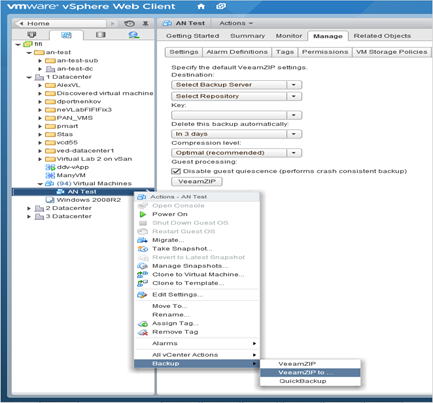
Task: Click the link icon beside the header home icon
Action: click(x=221, y=6)
